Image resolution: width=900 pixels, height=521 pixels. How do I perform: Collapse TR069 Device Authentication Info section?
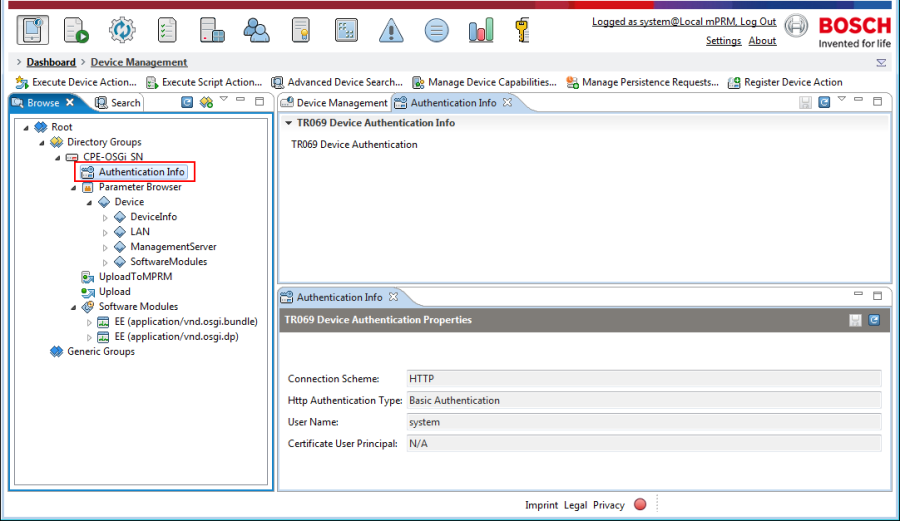[289, 123]
